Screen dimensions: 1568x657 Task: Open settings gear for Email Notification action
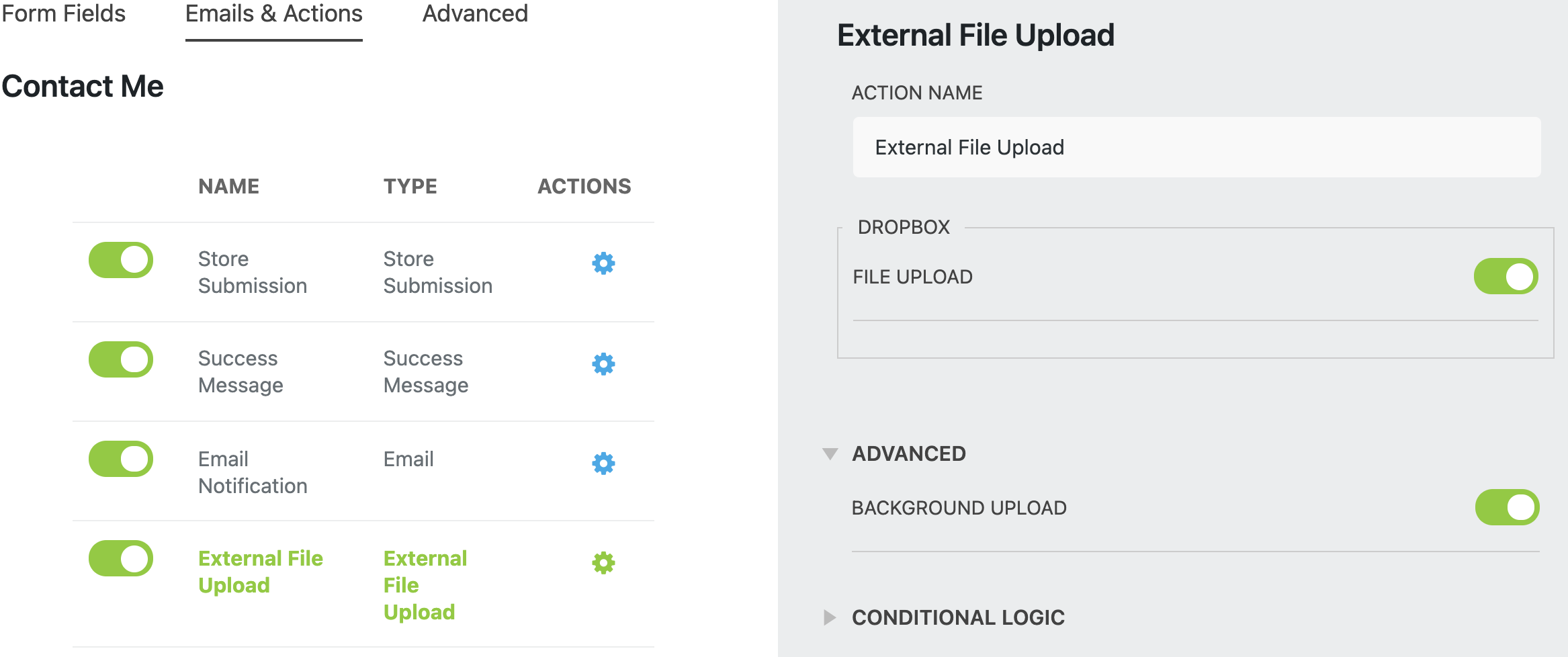603,463
